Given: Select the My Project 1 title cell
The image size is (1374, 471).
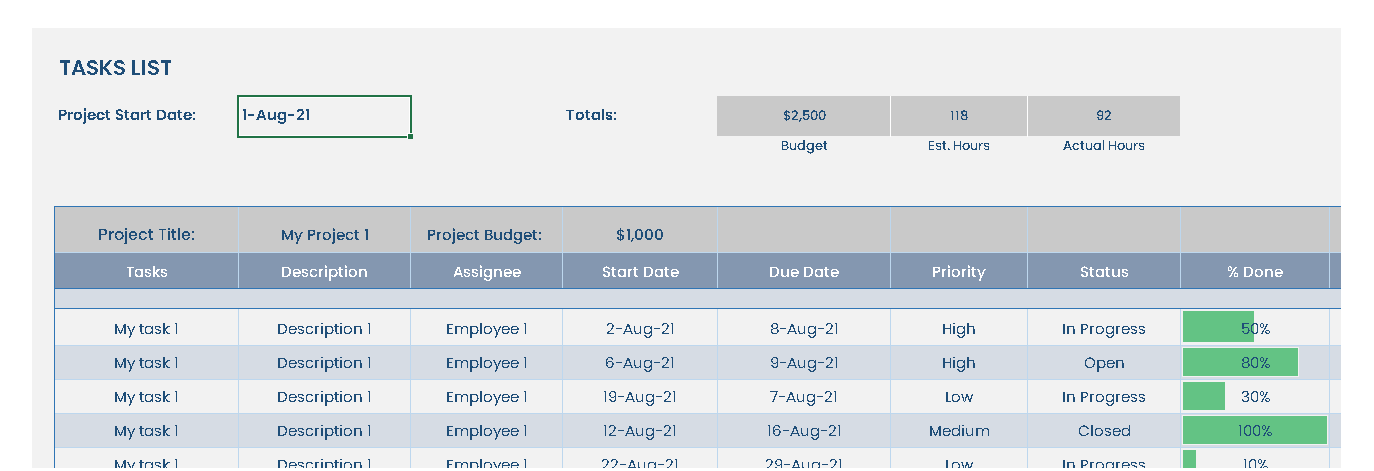Looking at the screenshot, I should [x=324, y=235].
